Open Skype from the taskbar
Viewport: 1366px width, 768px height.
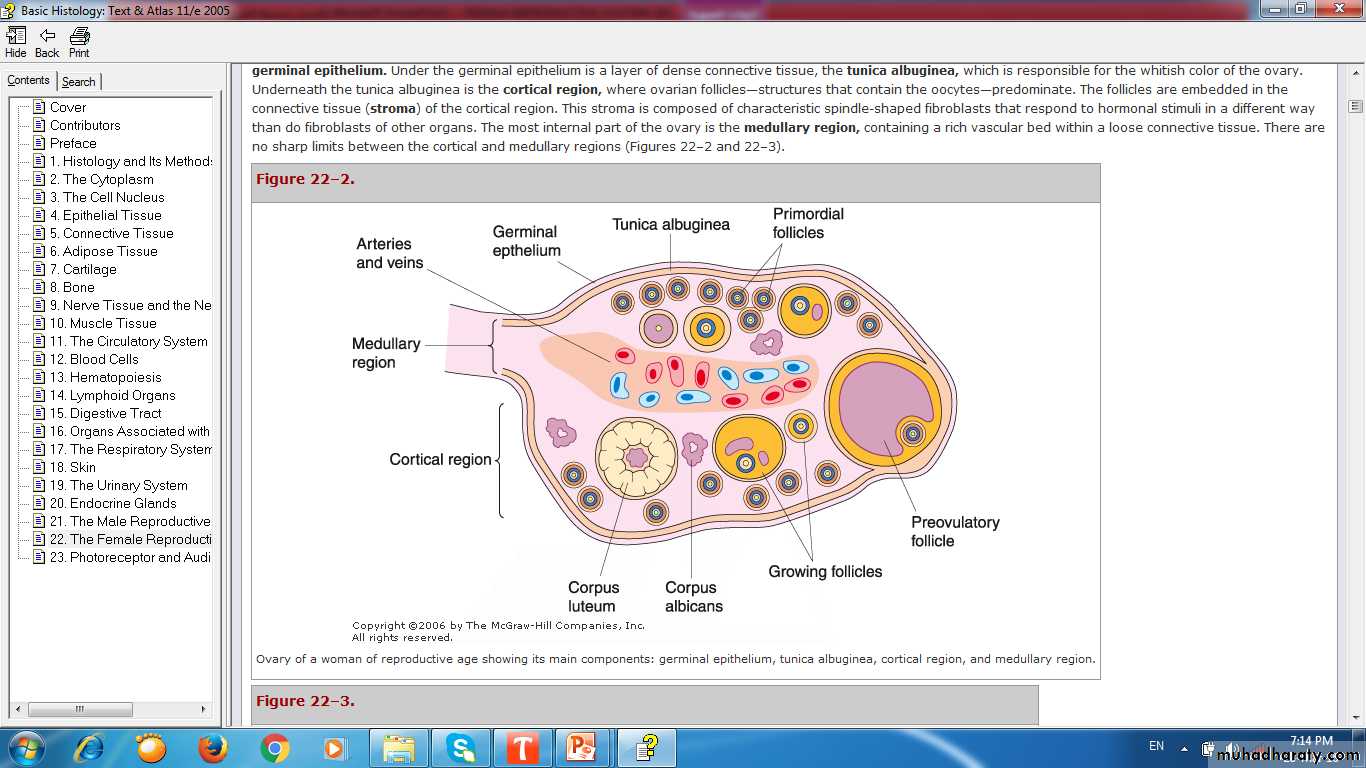[x=460, y=748]
